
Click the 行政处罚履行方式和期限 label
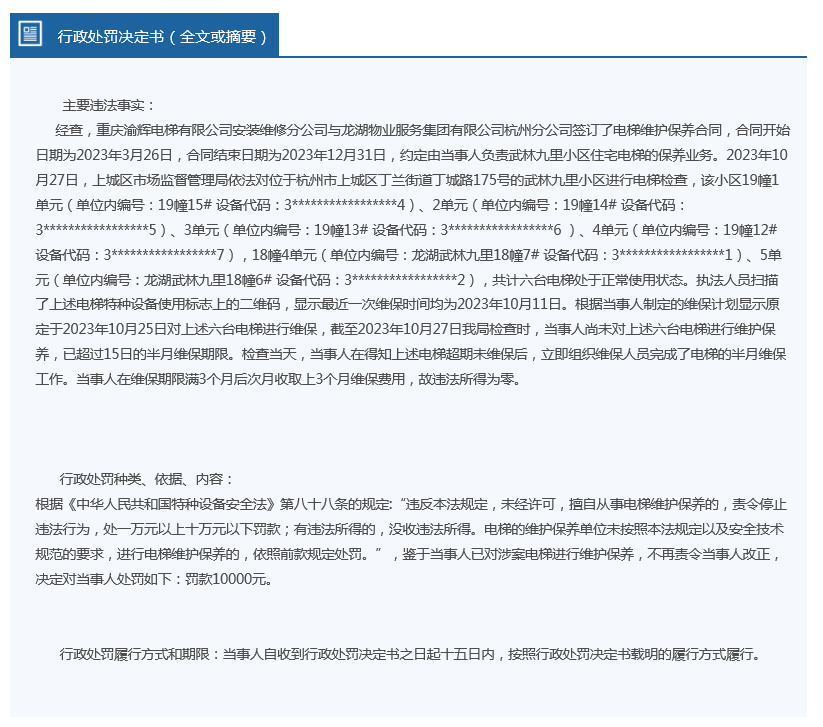[x=135, y=654]
